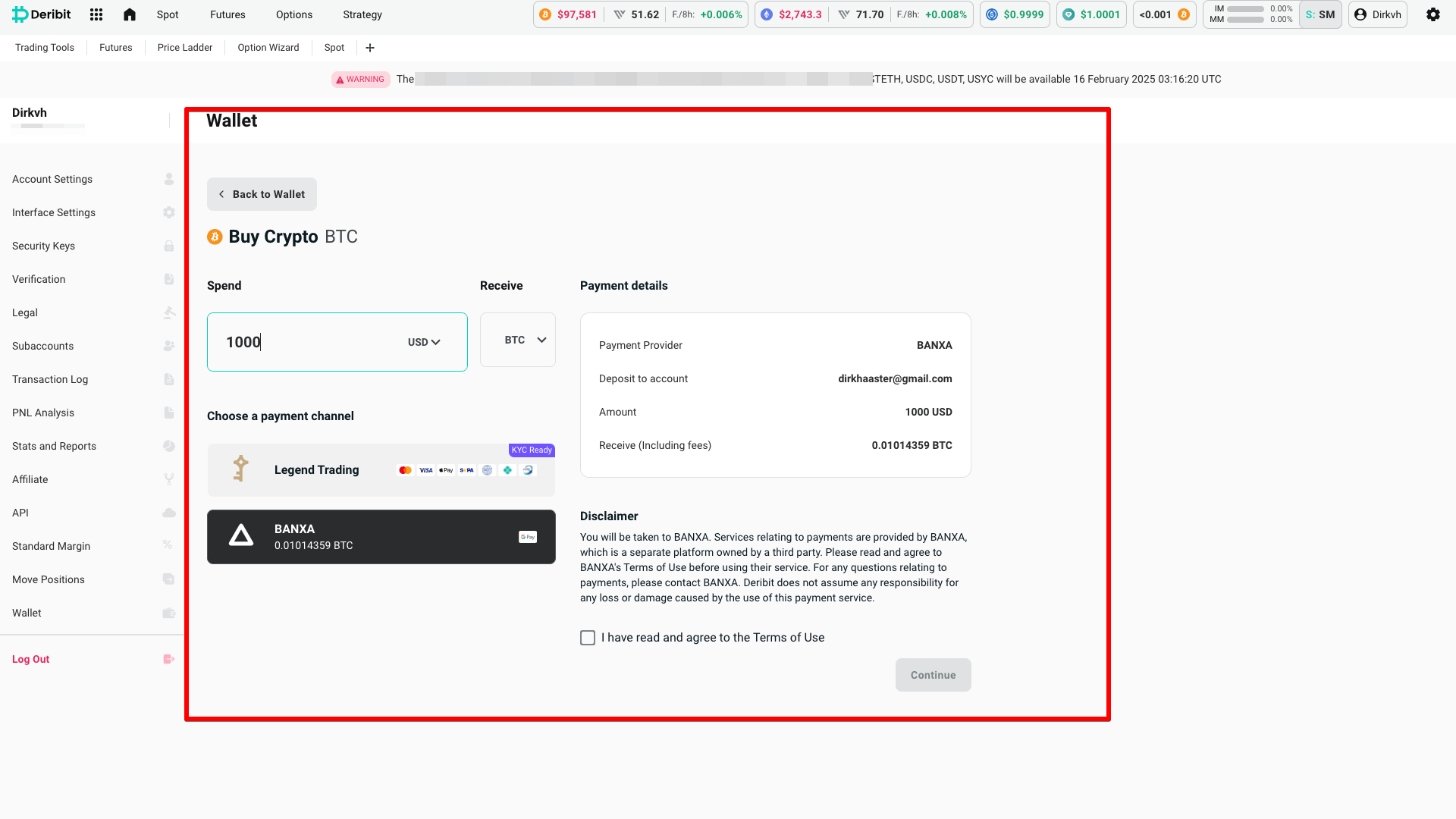Image resolution: width=1456 pixels, height=819 pixels.
Task: Click the Legend Trading key logo
Action: pyautogui.click(x=240, y=469)
